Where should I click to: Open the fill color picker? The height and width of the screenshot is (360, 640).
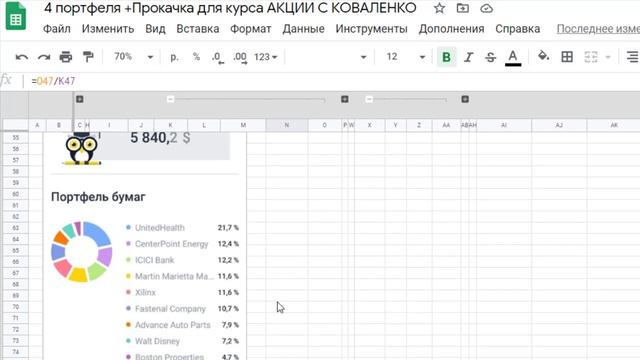click(543, 56)
